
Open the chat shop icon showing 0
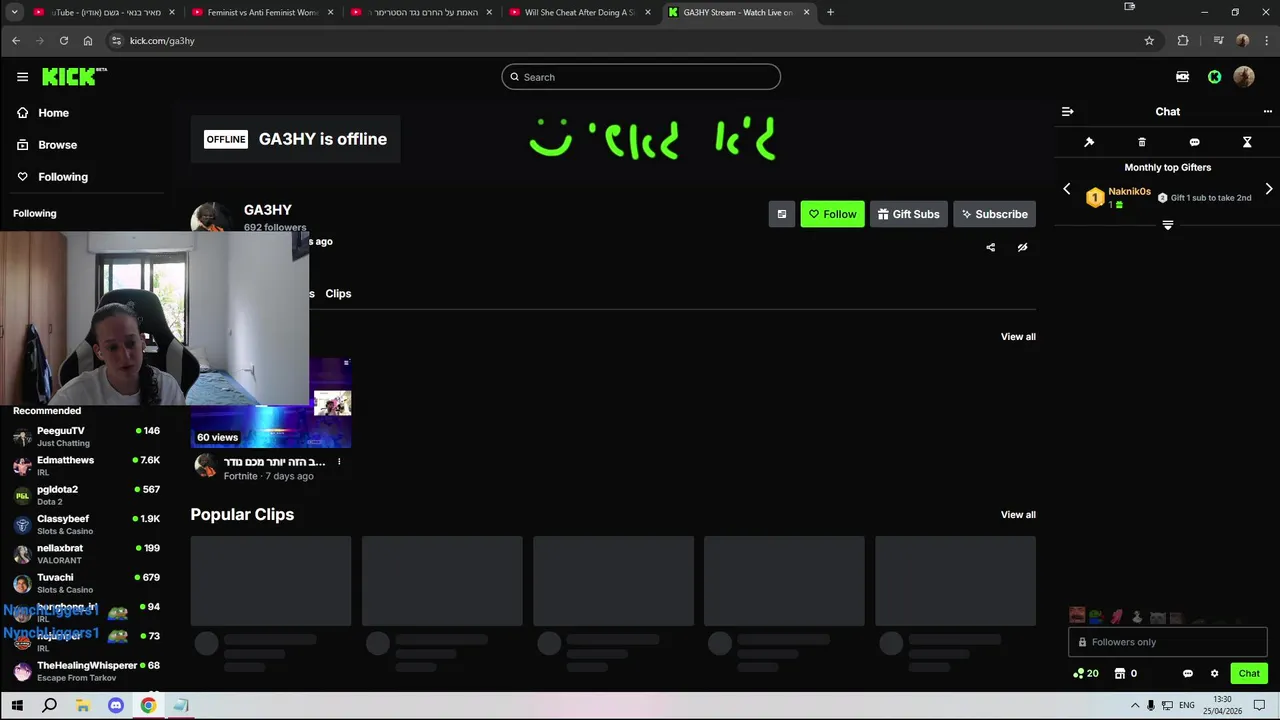pos(1126,673)
